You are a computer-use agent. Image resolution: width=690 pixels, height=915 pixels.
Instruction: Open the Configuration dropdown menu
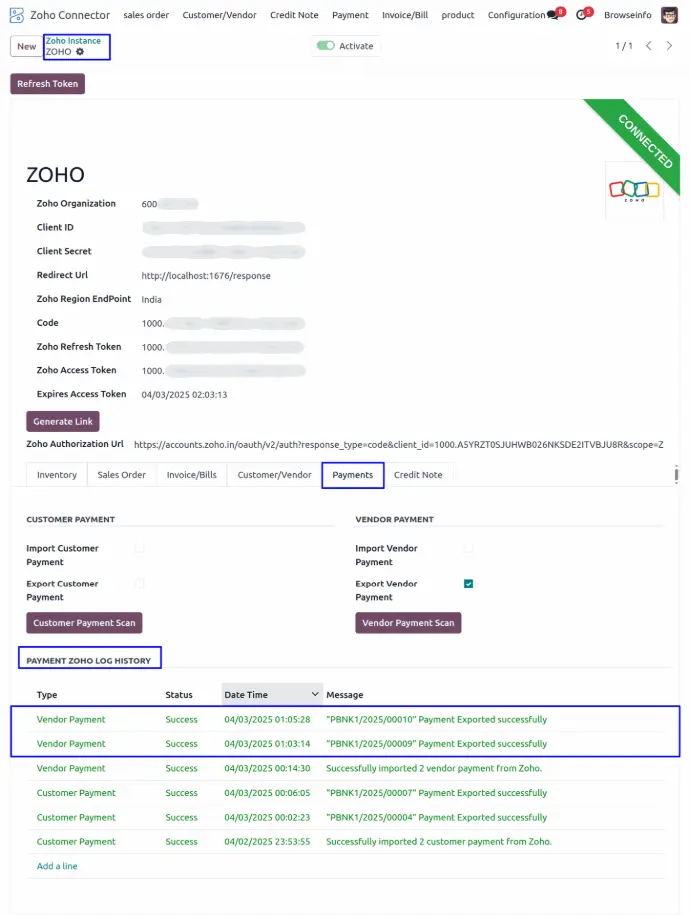(516, 15)
